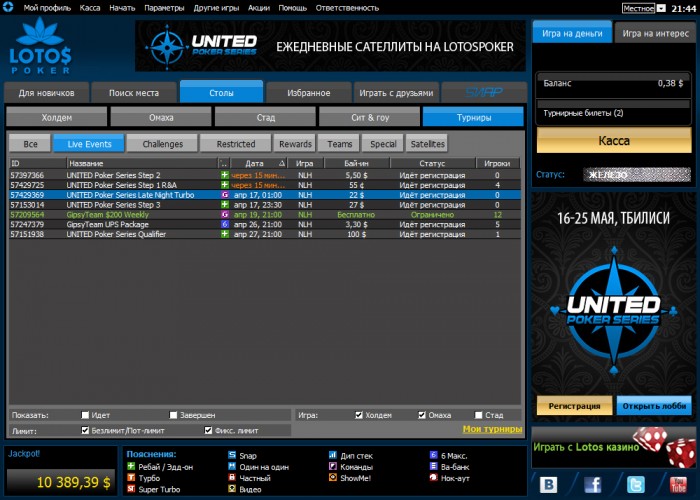Viewport: 700px width, 500px height.
Task: Switch to the Satellites filter tab
Action: click(x=427, y=144)
